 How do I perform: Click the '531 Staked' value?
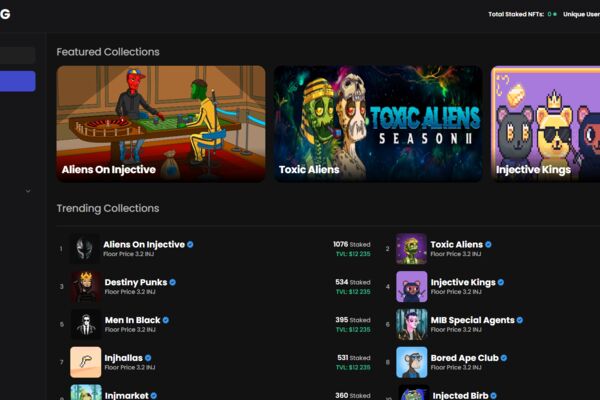pos(354,358)
